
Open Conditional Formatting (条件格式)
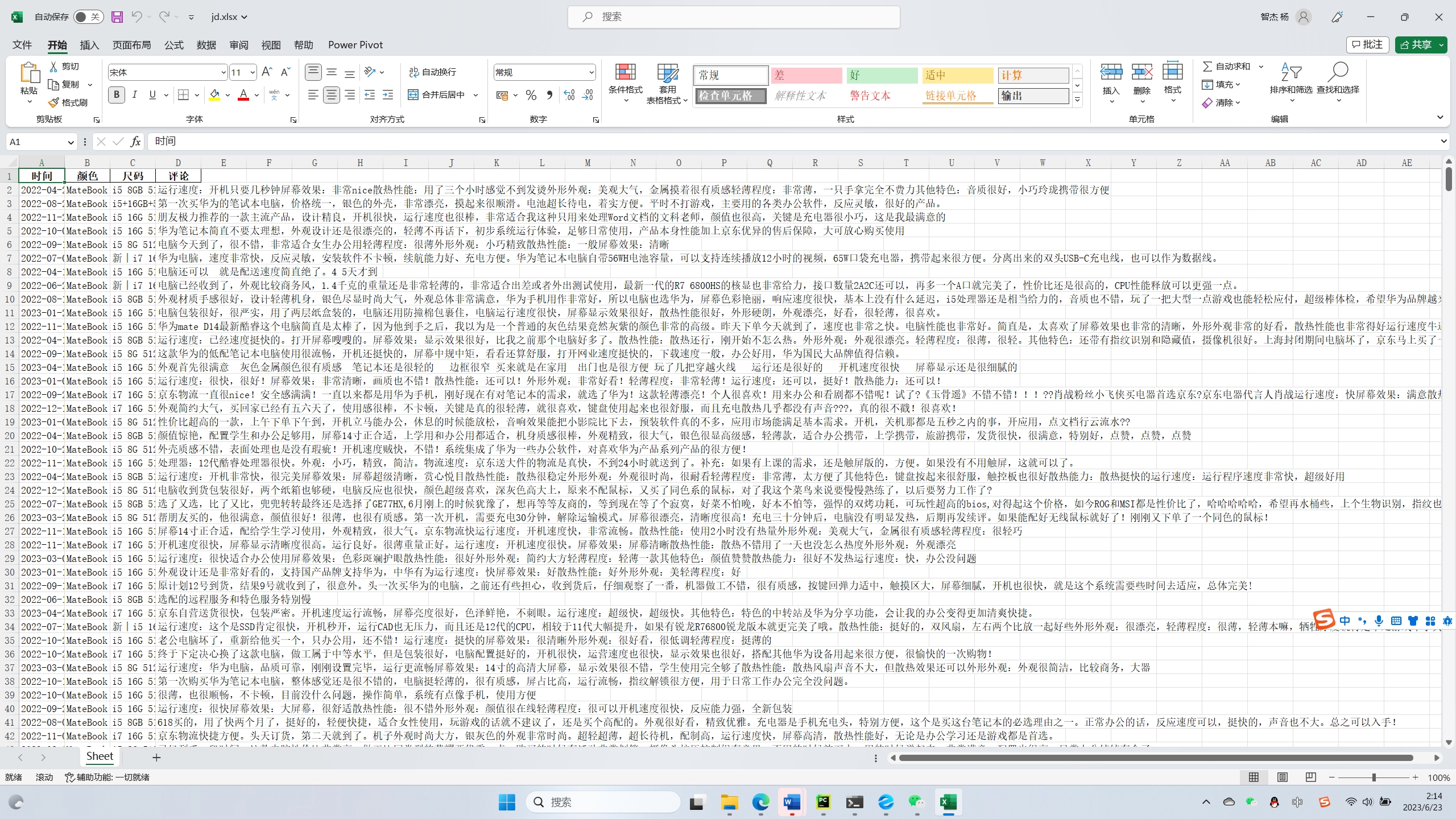point(625,83)
